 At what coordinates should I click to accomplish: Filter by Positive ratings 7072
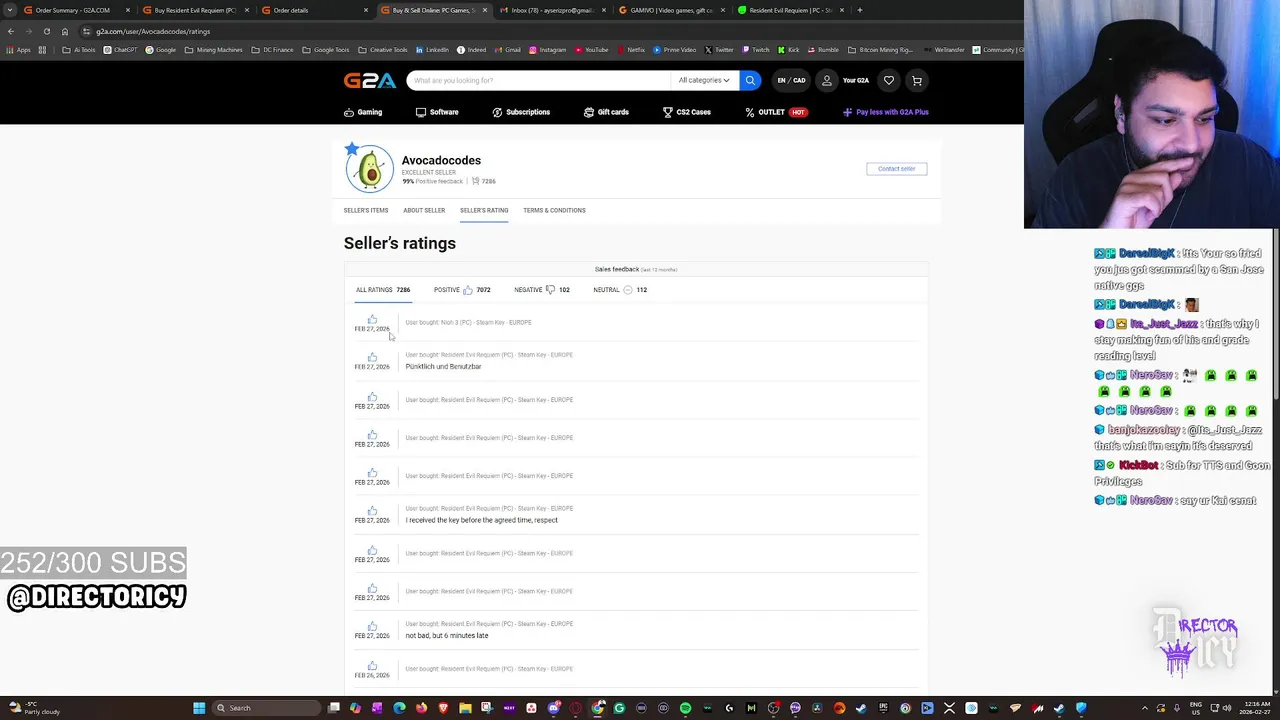(462, 290)
